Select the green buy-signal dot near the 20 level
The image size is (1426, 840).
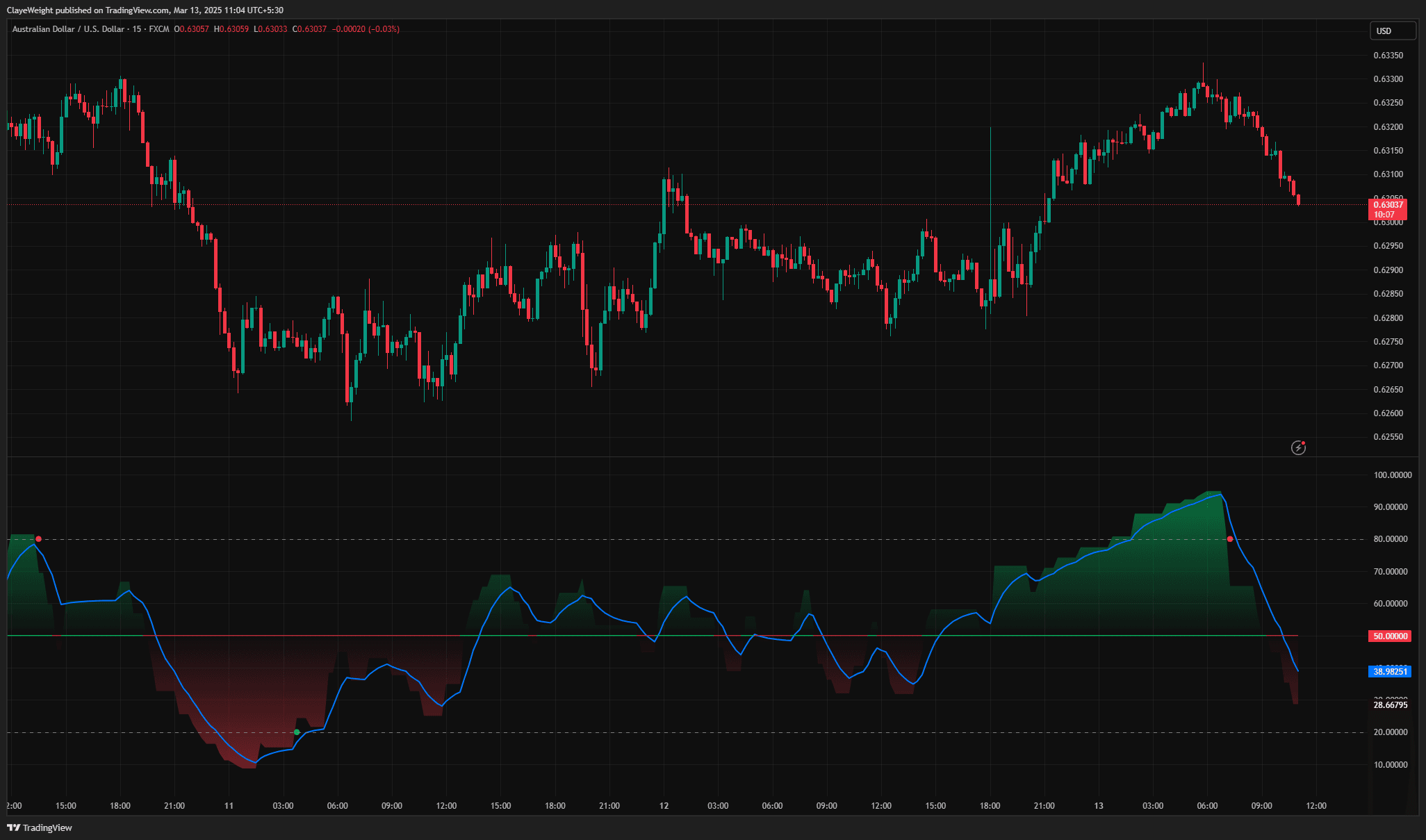pyautogui.click(x=297, y=732)
